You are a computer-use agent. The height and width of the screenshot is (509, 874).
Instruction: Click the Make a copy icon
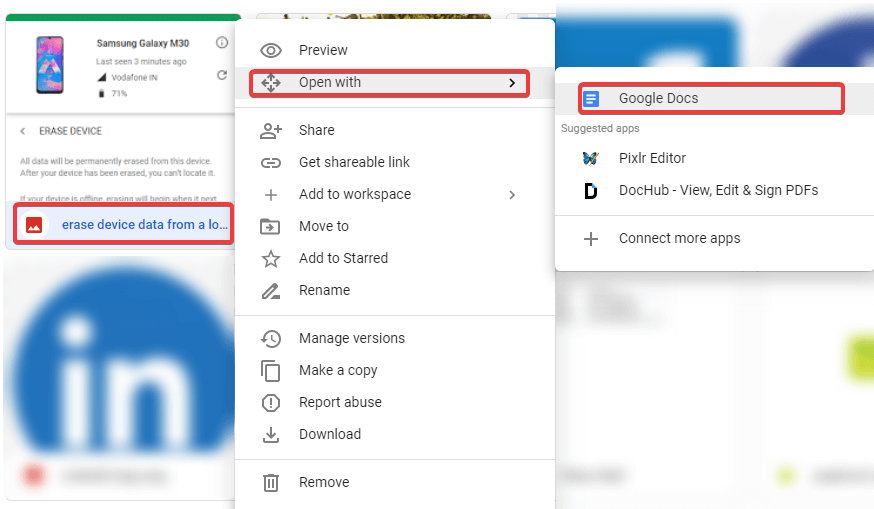click(x=271, y=371)
